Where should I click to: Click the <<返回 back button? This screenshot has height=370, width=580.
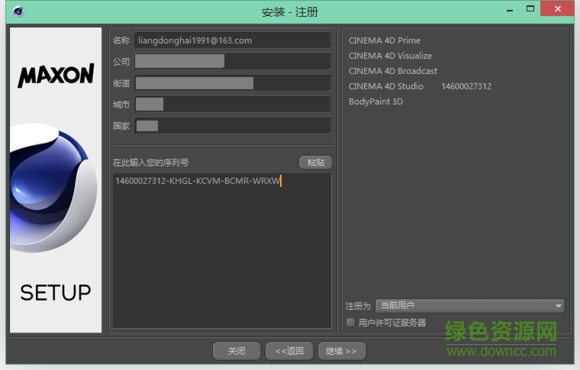(x=289, y=351)
